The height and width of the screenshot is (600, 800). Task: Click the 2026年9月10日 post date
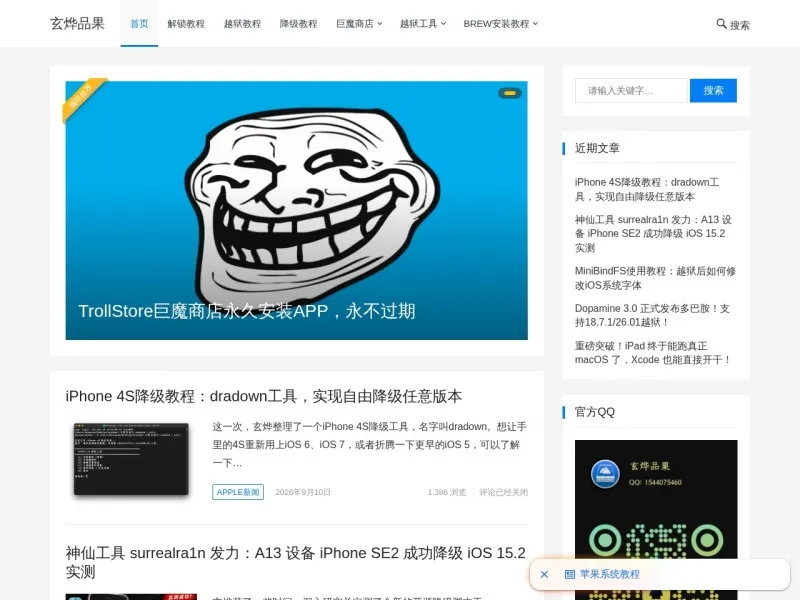303,492
